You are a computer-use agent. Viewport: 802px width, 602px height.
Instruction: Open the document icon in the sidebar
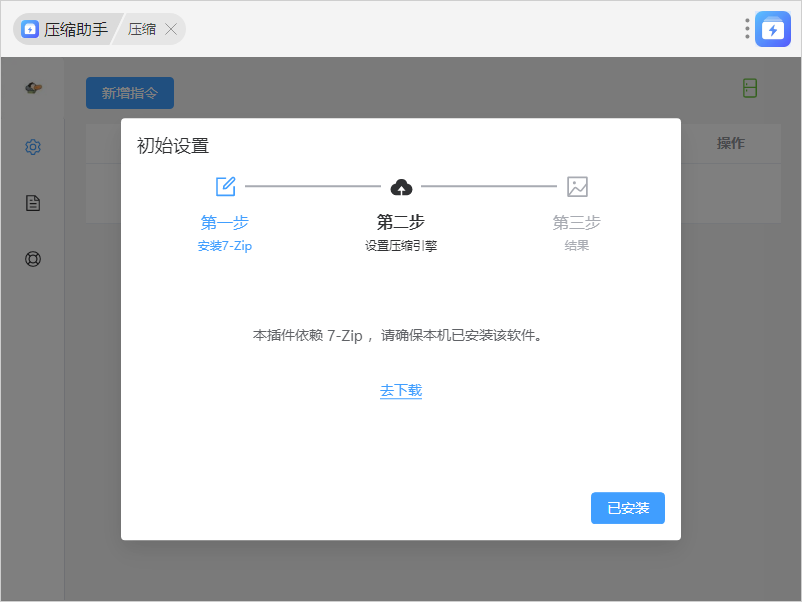pyautogui.click(x=33, y=203)
